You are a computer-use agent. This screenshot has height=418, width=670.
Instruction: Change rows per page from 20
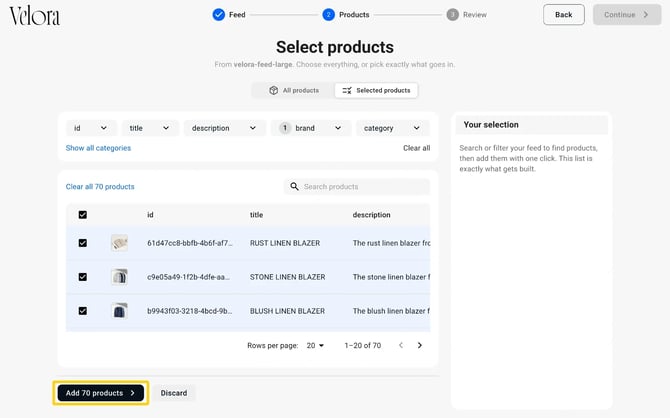tap(315, 345)
